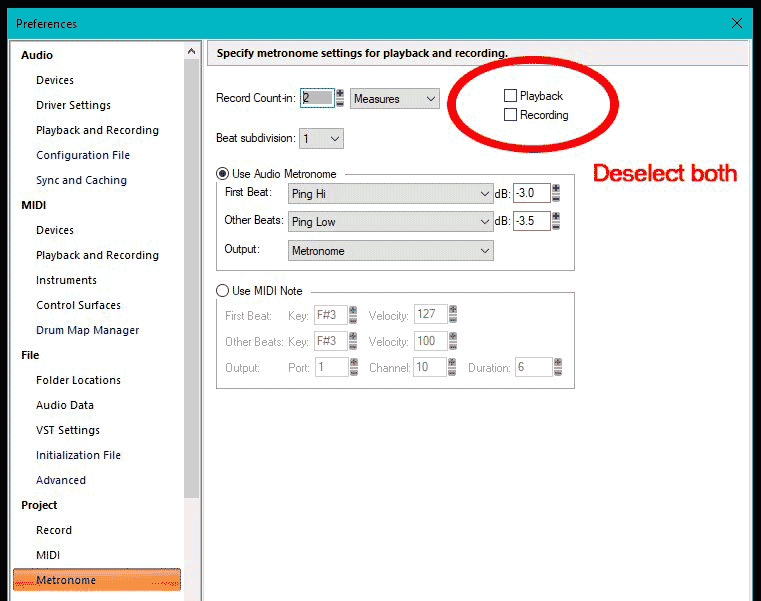Open the Output Metronome dropdown

click(390, 251)
